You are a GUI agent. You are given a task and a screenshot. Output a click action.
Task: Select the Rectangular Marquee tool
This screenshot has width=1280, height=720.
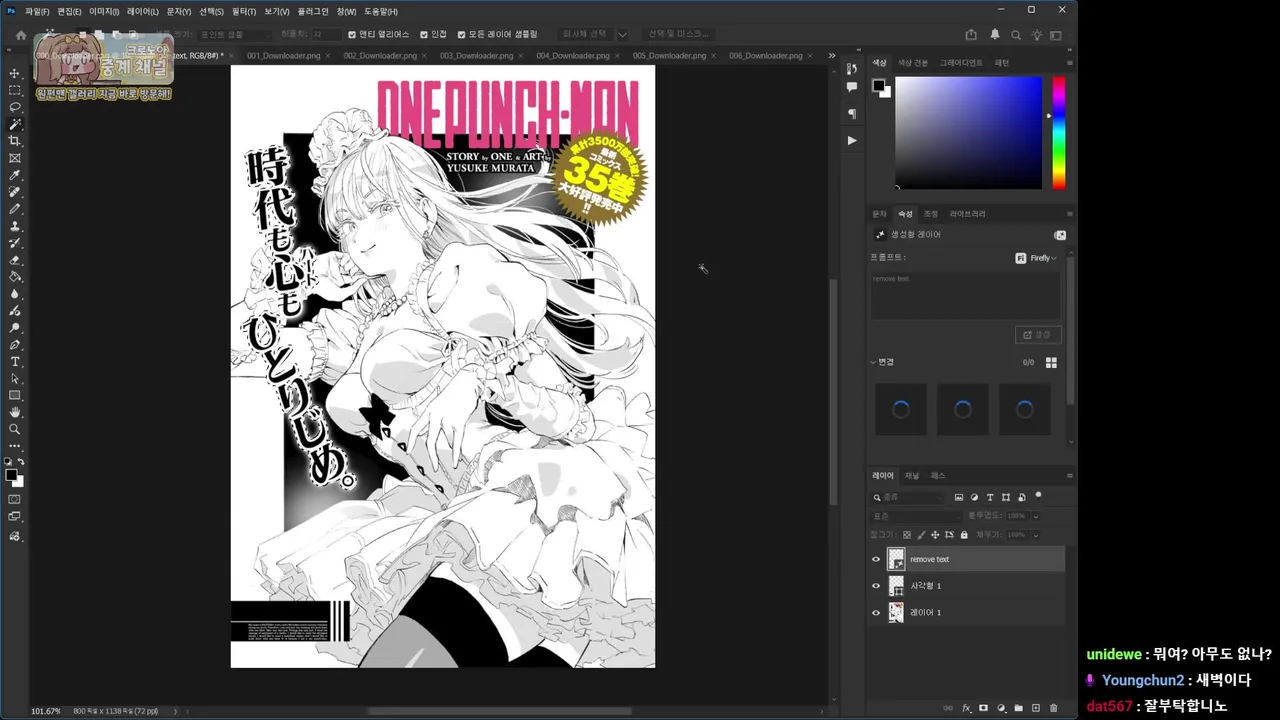(15, 90)
